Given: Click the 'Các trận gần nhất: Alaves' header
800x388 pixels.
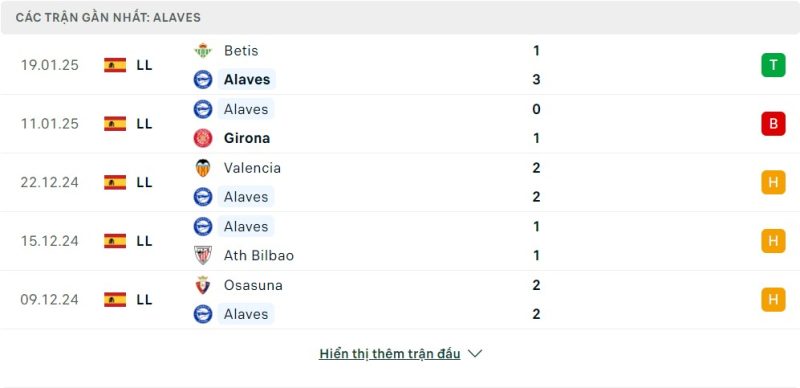Looking at the screenshot, I should point(108,17).
